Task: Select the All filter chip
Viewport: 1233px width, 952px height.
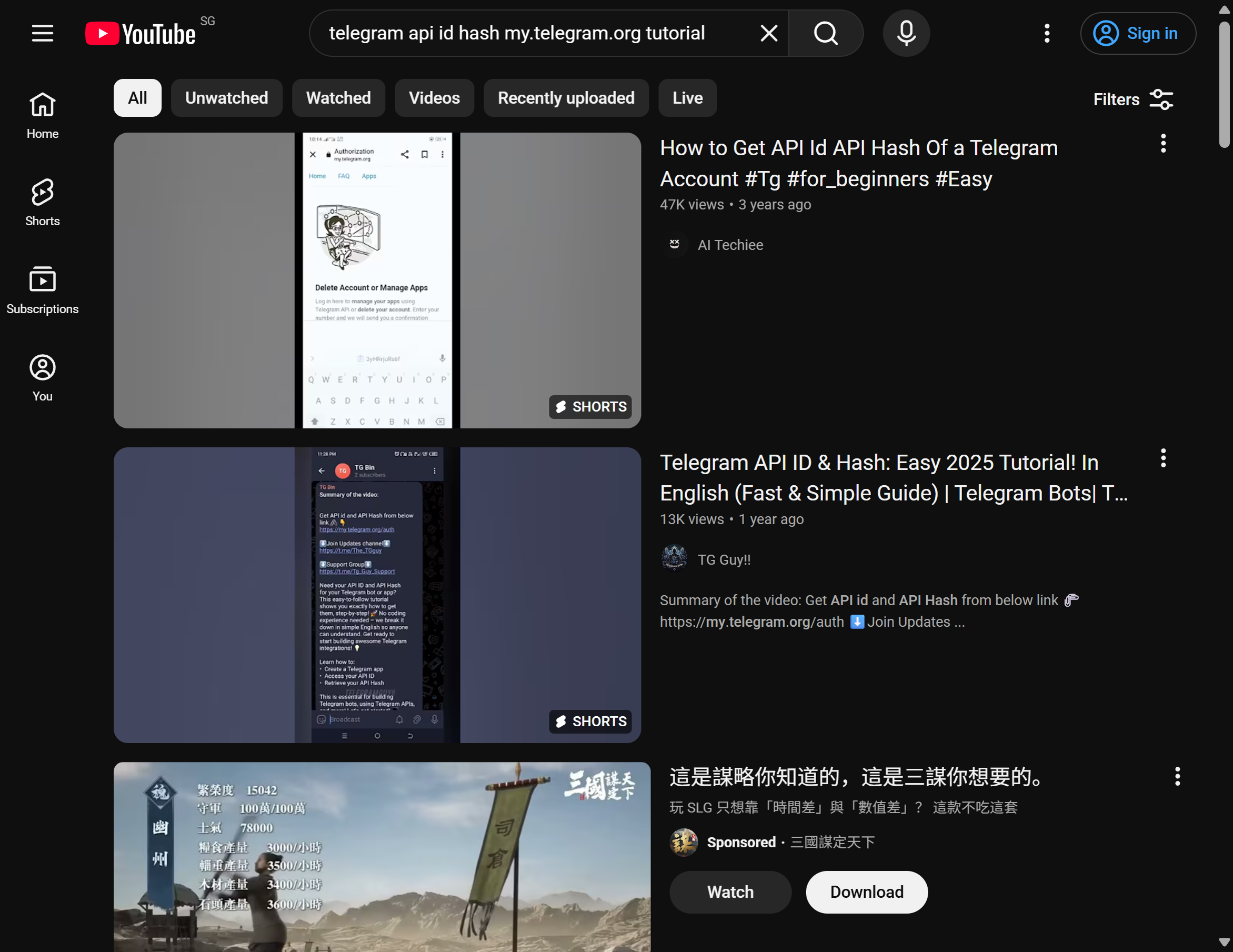Action: 138,98
